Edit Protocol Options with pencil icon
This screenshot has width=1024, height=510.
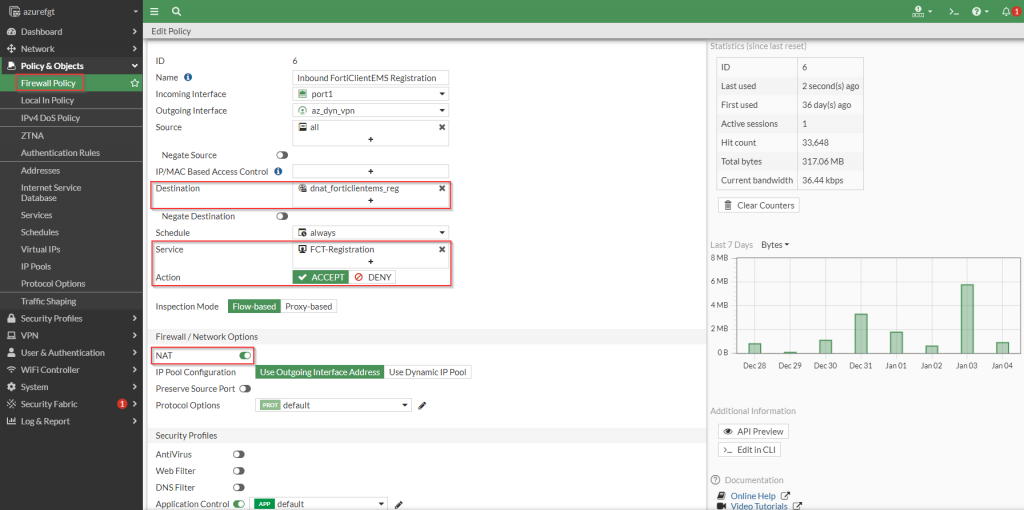point(422,405)
